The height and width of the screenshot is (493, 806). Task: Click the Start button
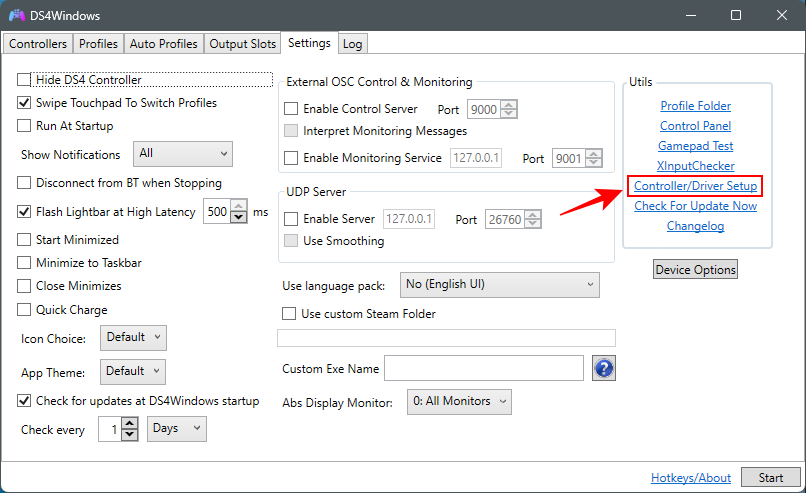[771, 478]
